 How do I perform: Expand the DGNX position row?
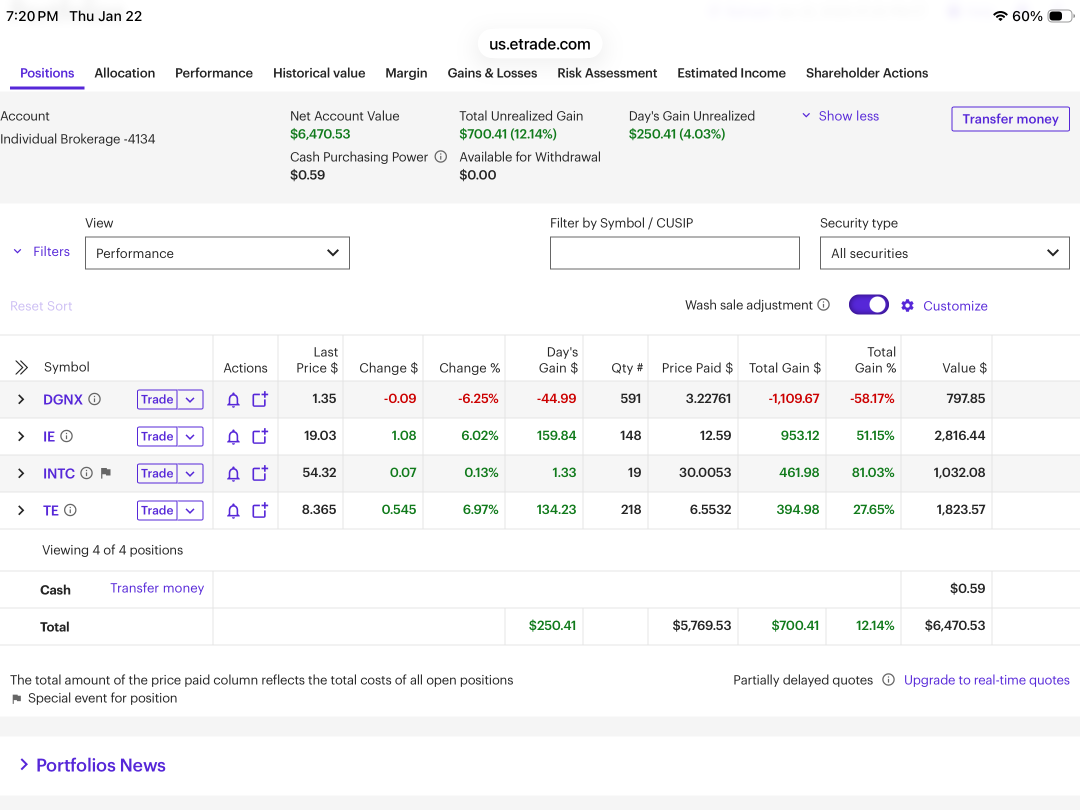21,400
